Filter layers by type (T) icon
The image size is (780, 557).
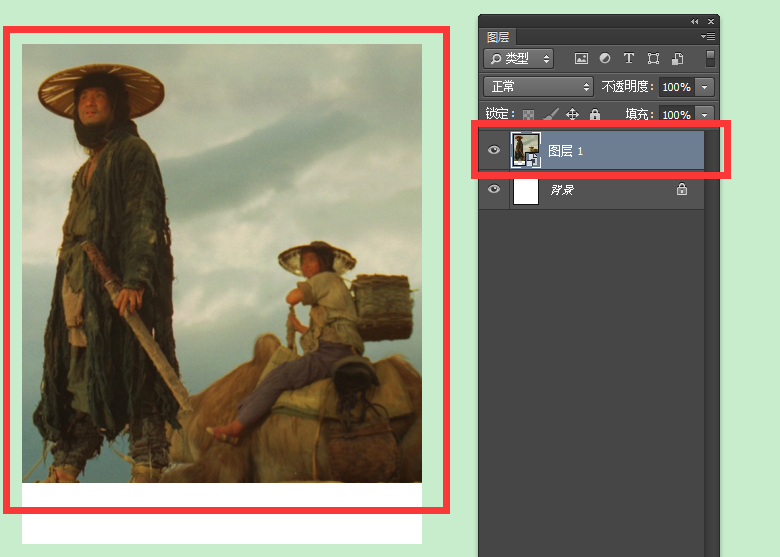[629, 58]
